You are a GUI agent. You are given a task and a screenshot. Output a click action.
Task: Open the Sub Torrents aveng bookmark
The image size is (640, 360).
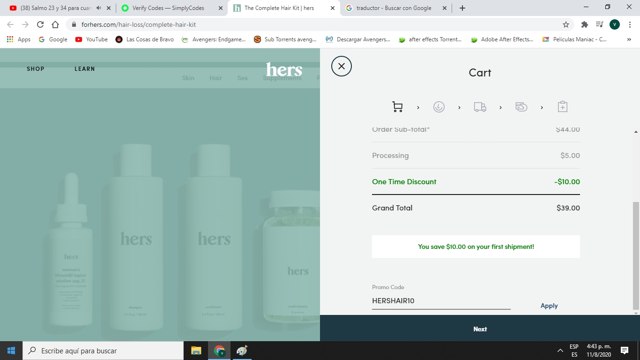[285, 39]
